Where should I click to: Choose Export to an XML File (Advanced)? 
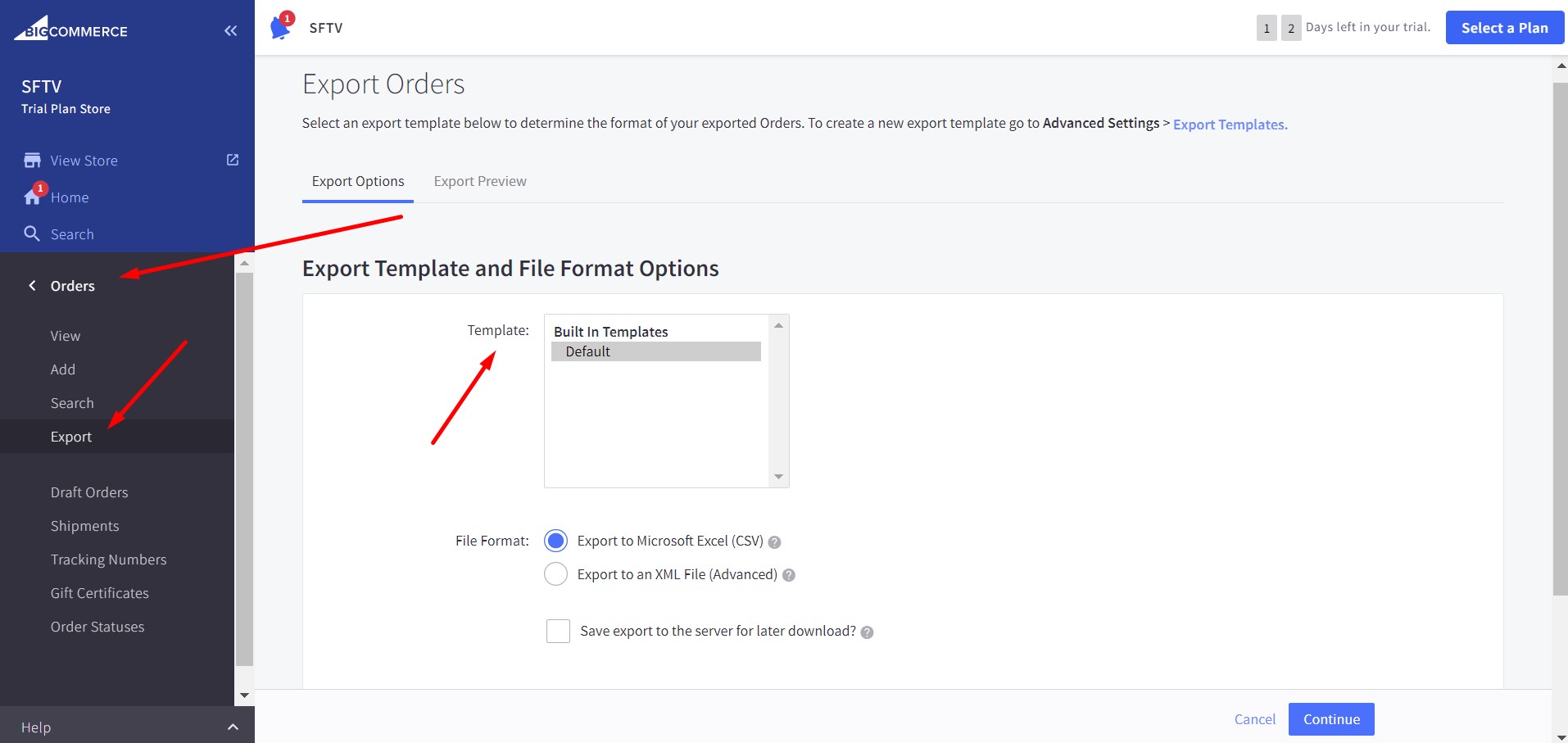[555, 574]
